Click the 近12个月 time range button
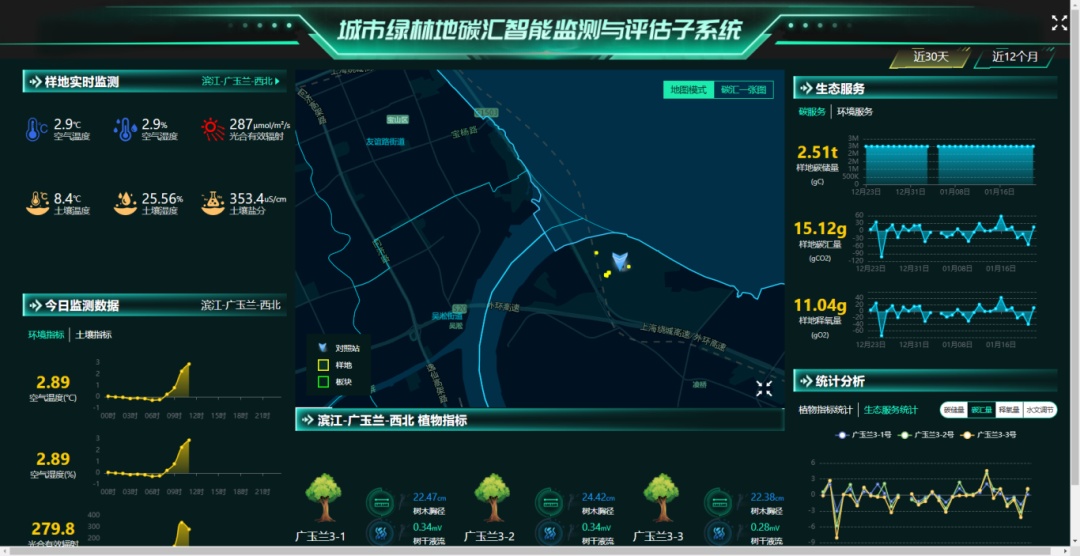1080x556 pixels. [x=1015, y=57]
